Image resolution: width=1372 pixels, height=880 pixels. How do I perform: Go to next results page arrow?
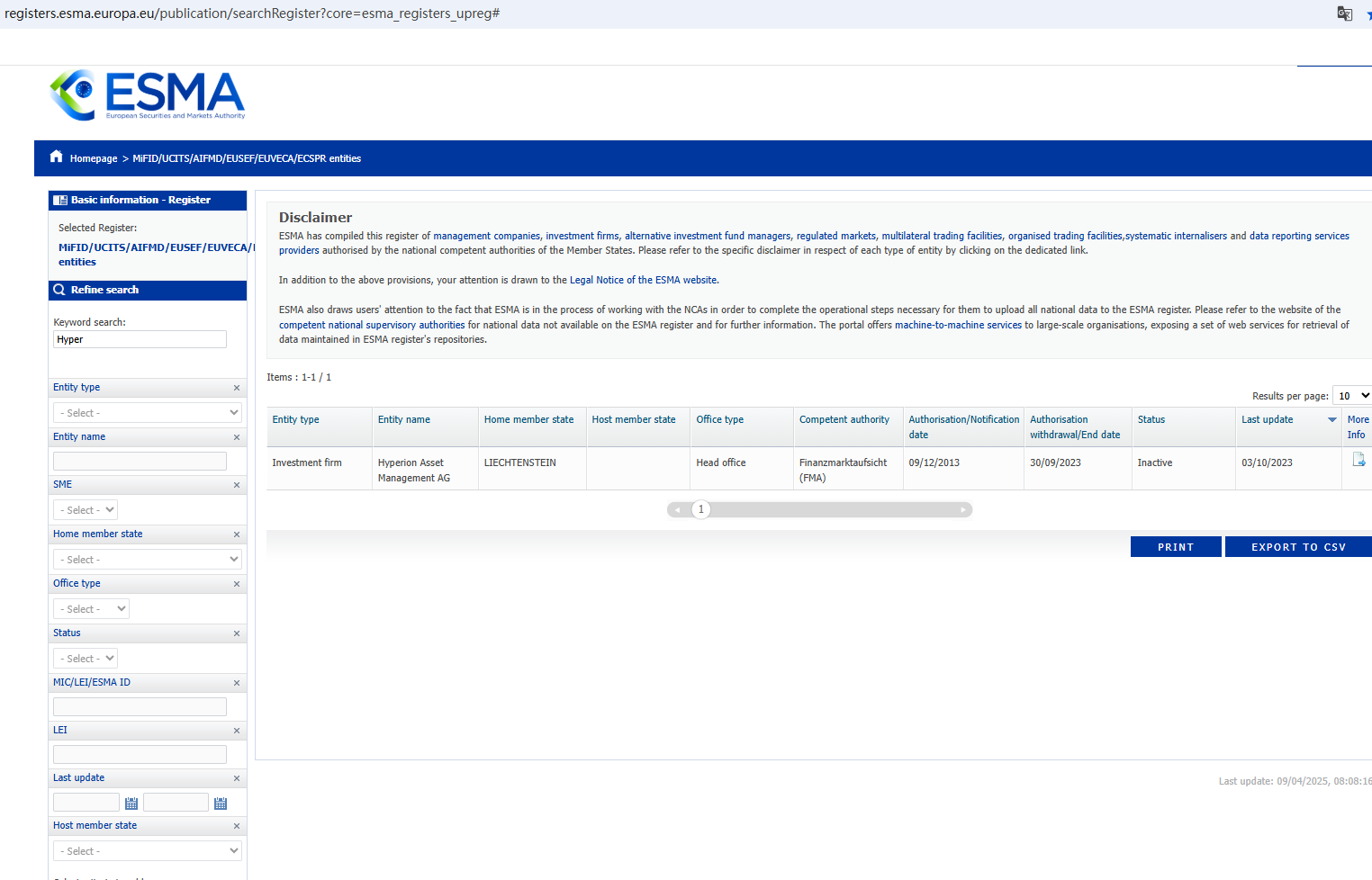coord(962,510)
